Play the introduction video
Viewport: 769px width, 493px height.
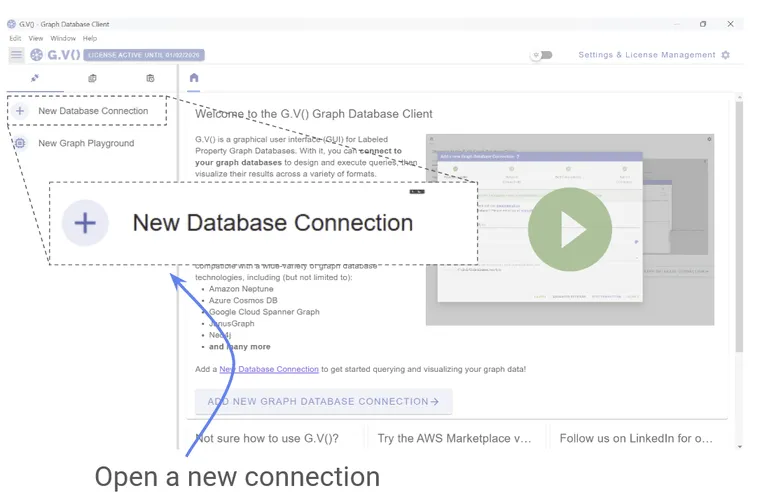(570, 229)
